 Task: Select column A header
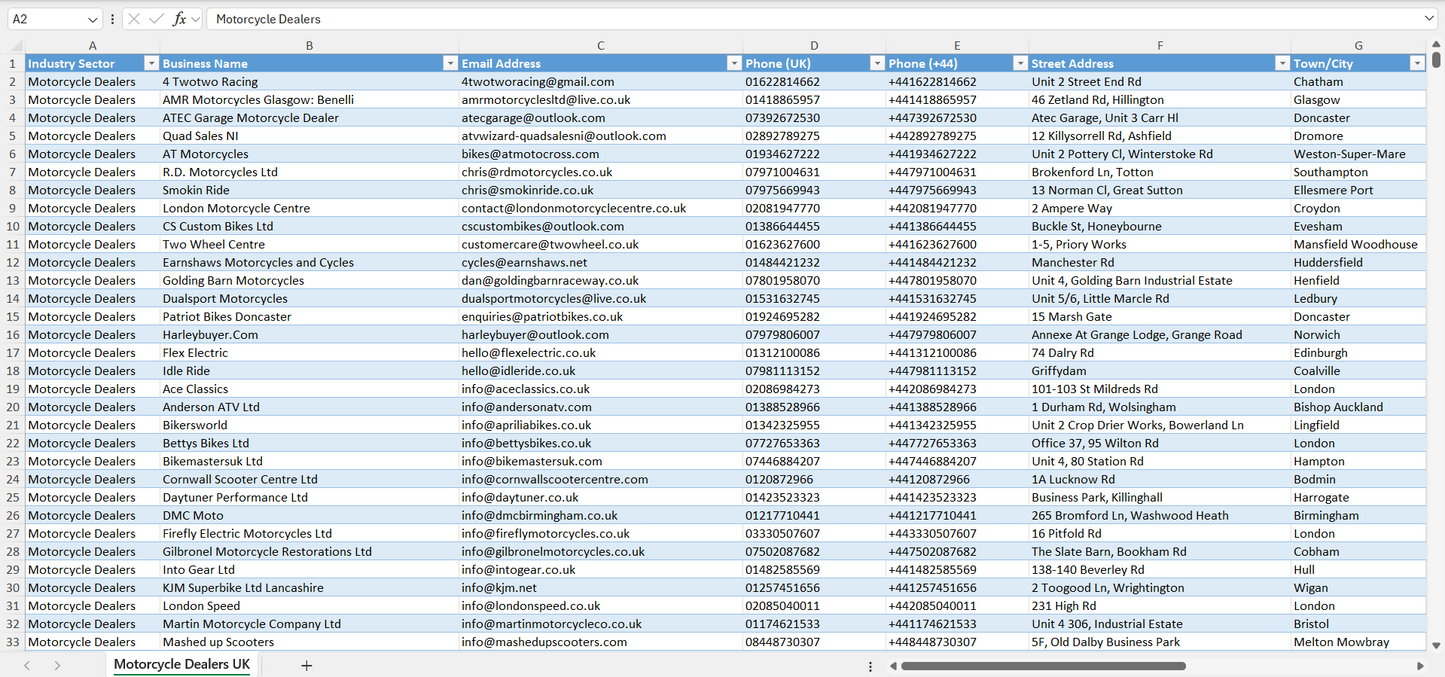[92, 46]
